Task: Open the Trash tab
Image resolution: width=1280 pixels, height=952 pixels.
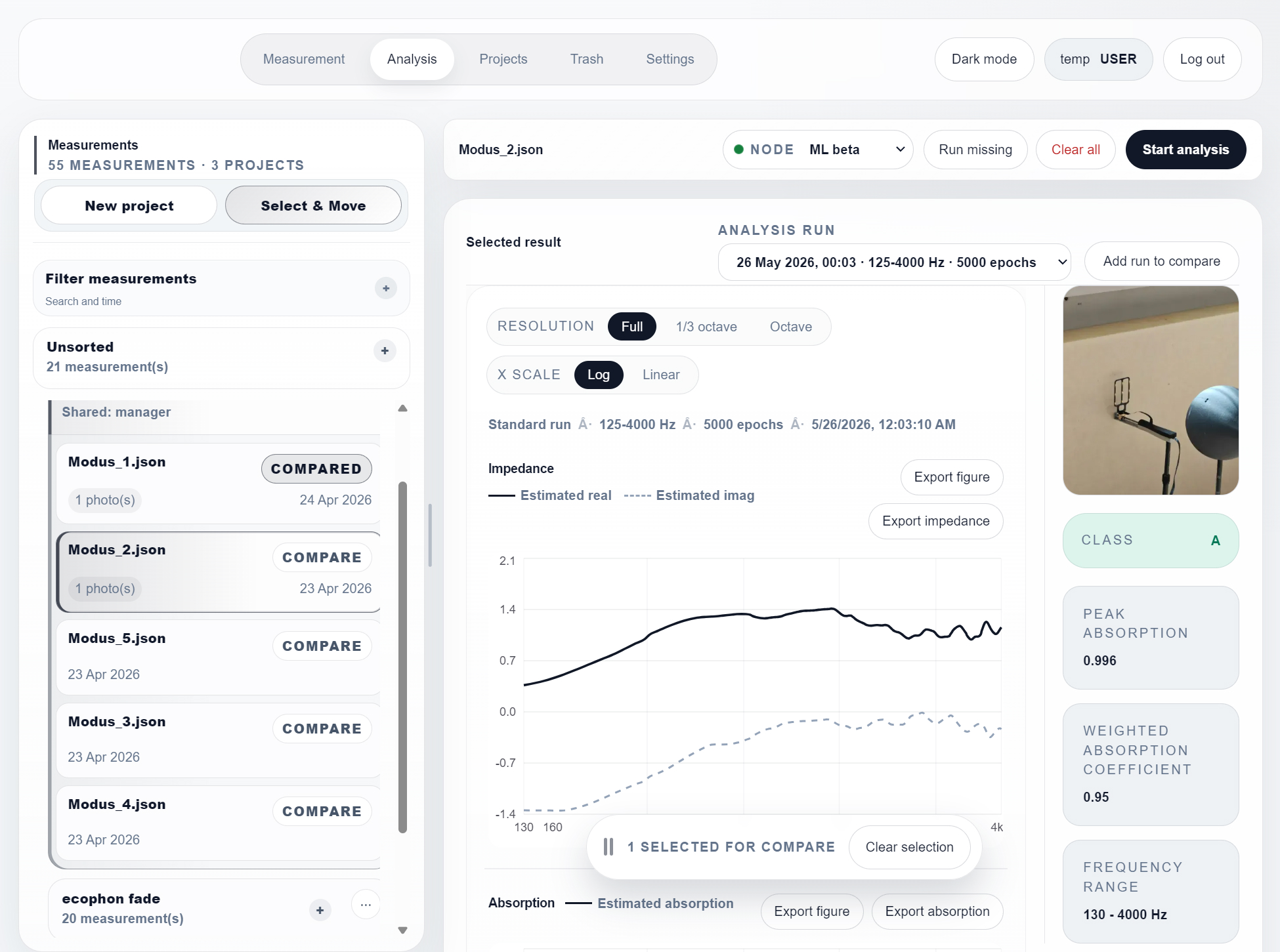Action: click(x=587, y=59)
